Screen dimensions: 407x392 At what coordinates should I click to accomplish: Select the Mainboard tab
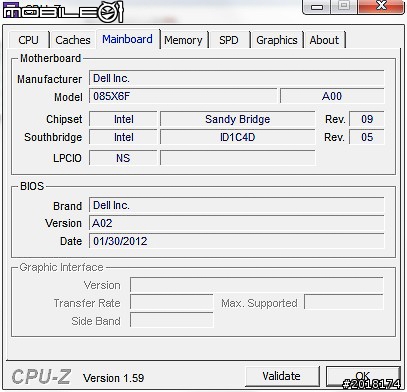coord(127,39)
